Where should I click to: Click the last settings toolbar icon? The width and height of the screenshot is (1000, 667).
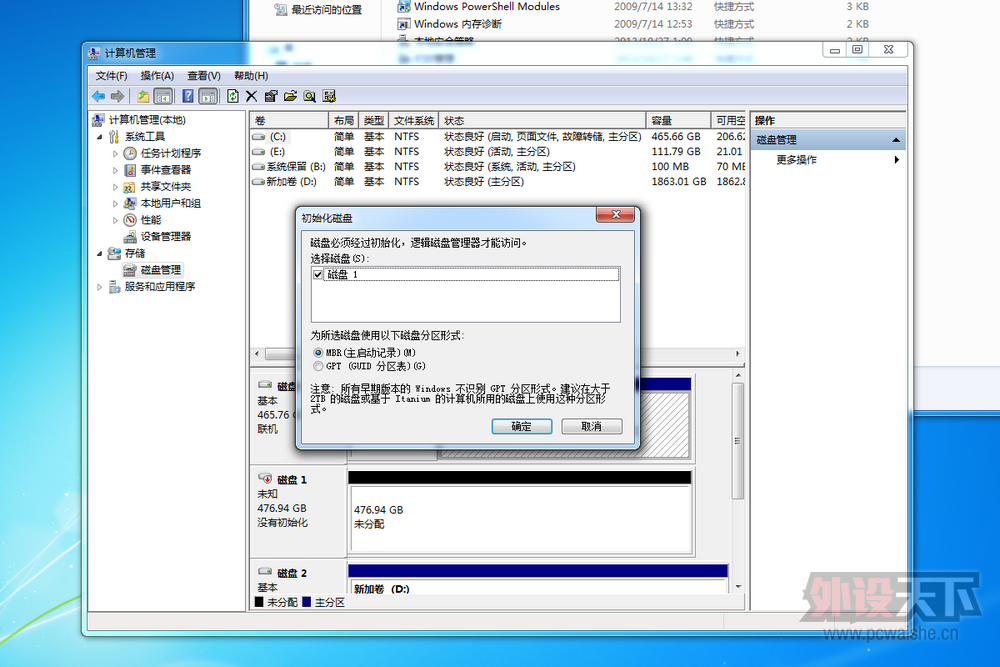[x=329, y=96]
